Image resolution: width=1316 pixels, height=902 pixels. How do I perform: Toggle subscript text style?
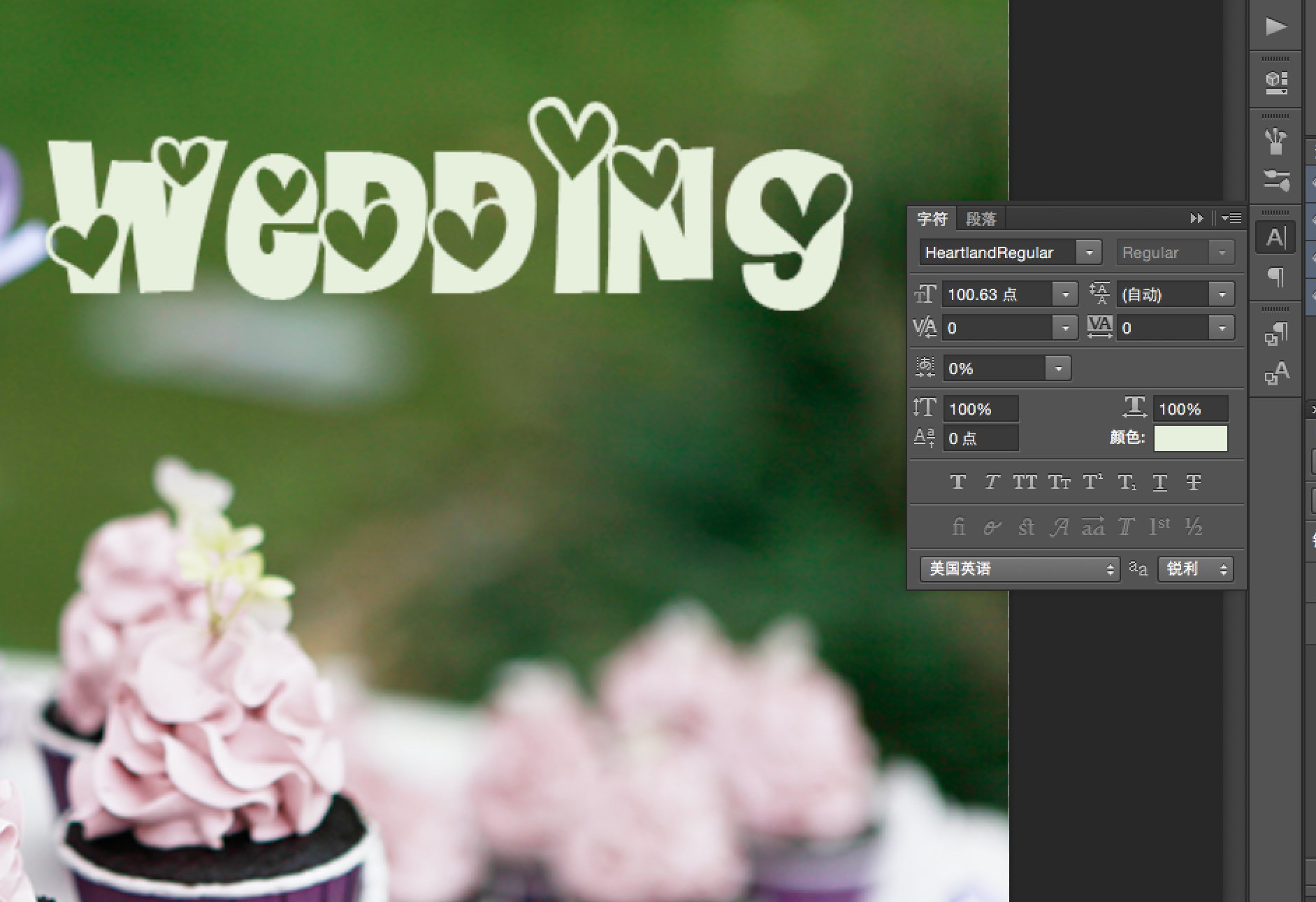[x=1127, y=482]
